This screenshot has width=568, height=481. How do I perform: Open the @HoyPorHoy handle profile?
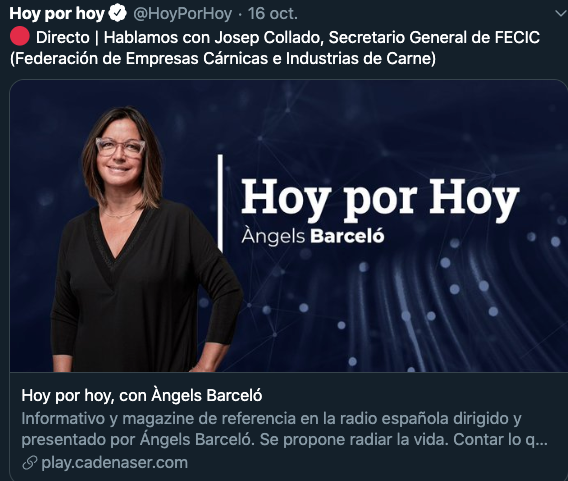pyautogui.click(x=183, y=14)
